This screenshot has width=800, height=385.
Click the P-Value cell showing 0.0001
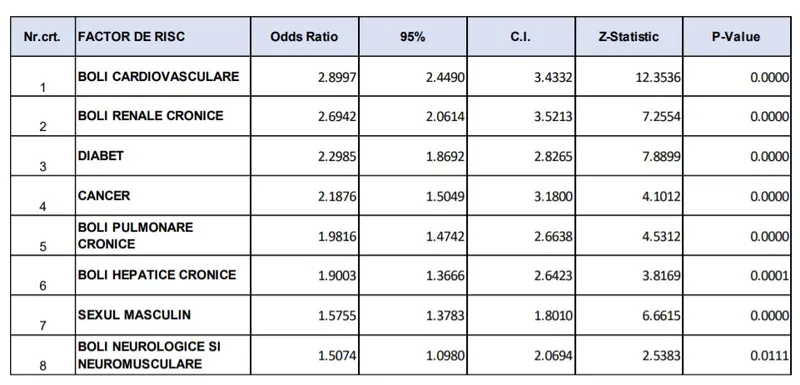pos(737,275)
